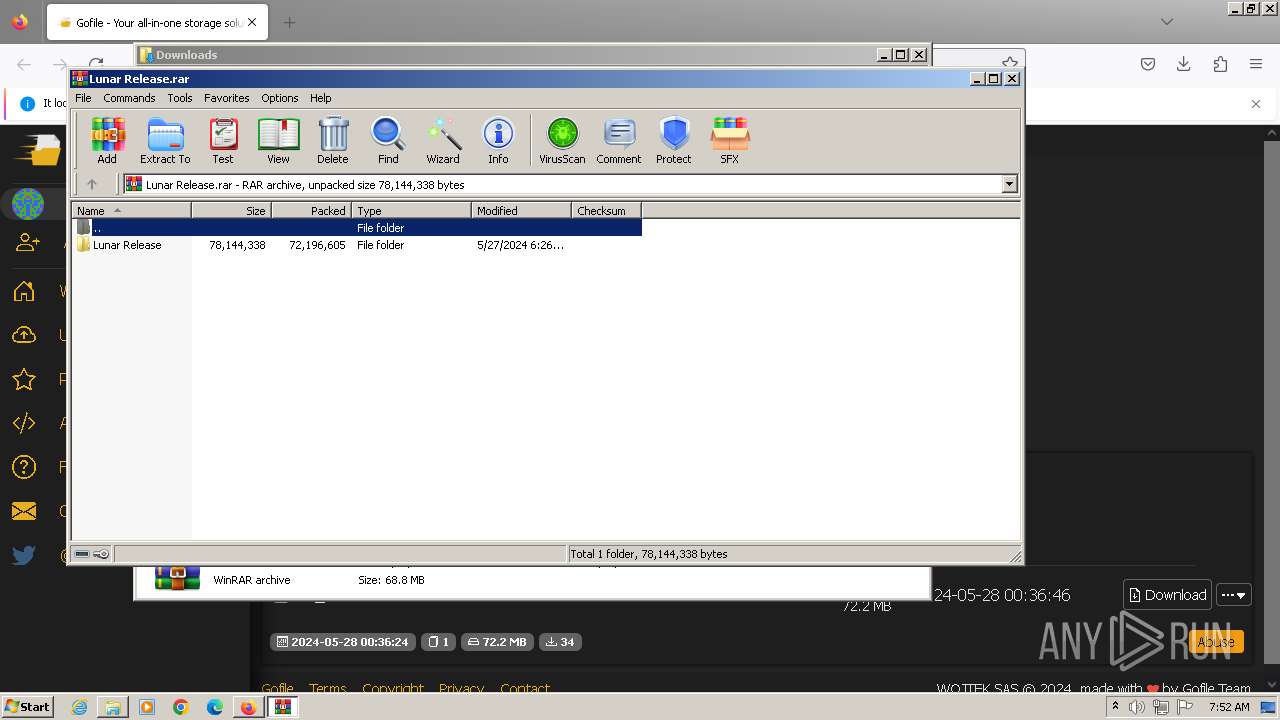The height and width of the screenshot is (720, 1280).
Task: Click the Gofile home sidebar icon
Action: [x=24, y=291]
